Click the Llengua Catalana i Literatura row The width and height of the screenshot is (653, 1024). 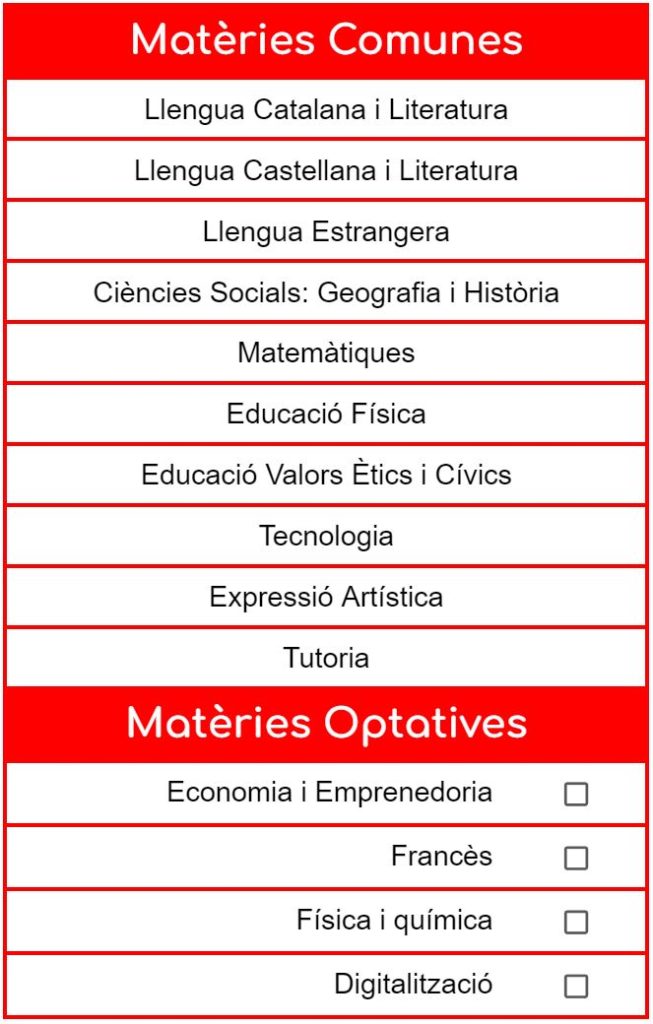326,109
